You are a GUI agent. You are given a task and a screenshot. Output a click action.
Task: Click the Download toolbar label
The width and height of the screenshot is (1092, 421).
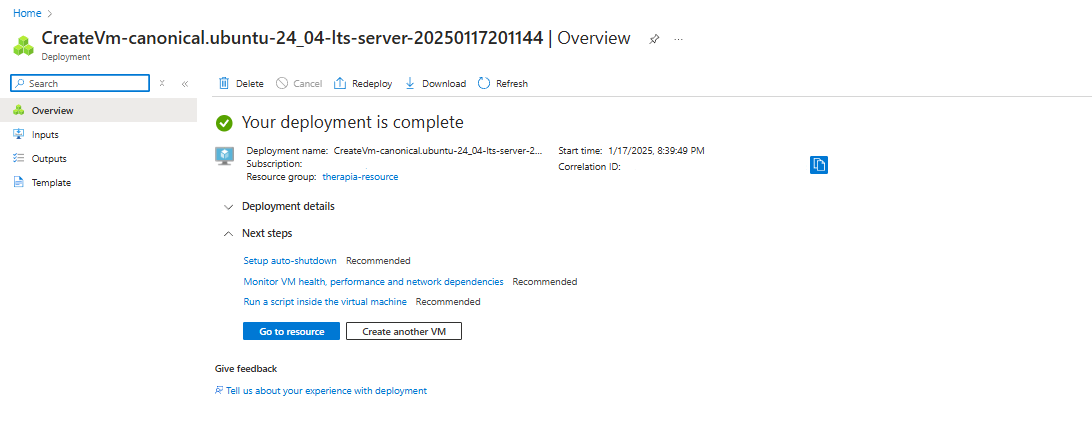[444, 84]
